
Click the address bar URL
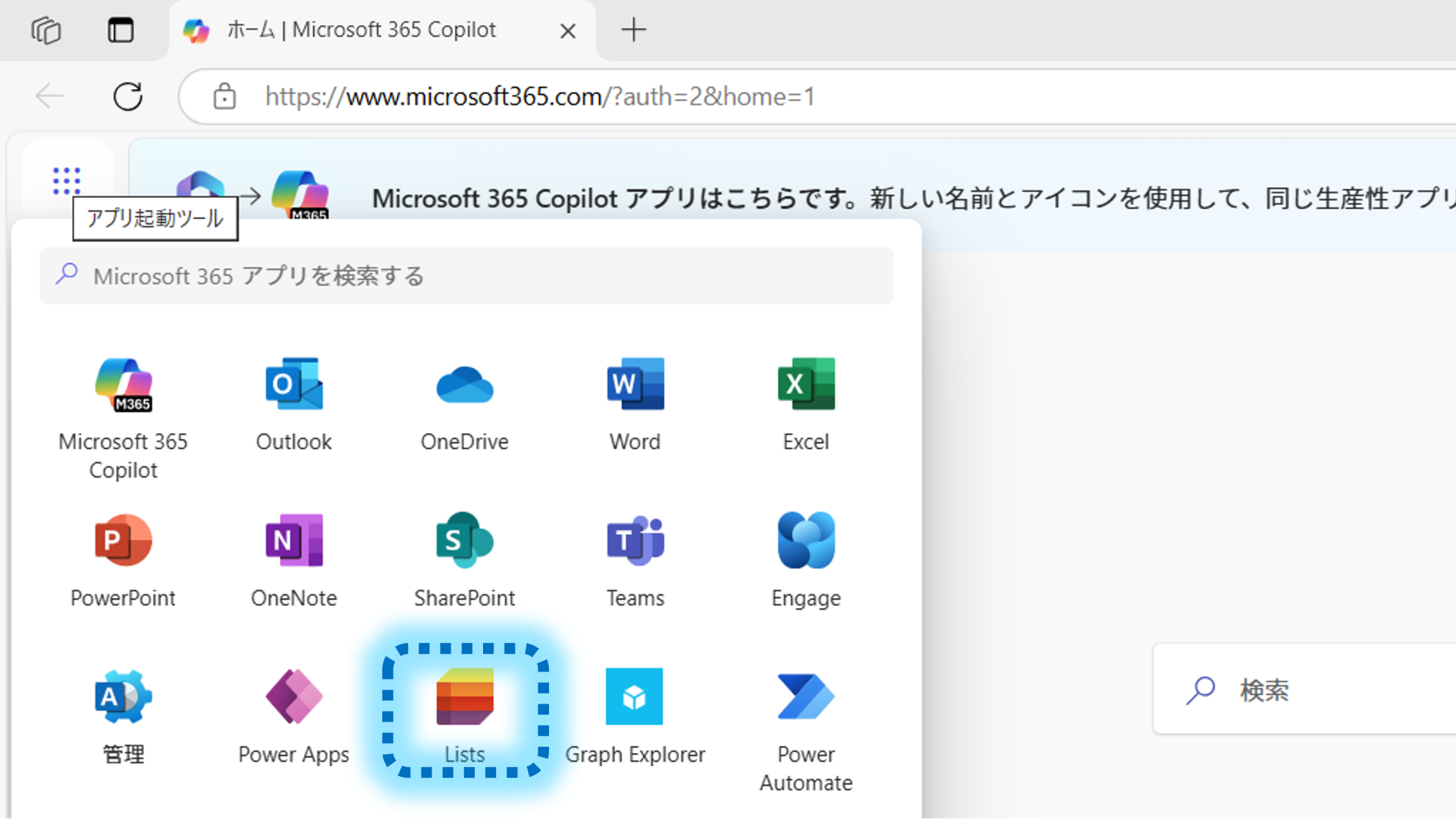[540, 96]
